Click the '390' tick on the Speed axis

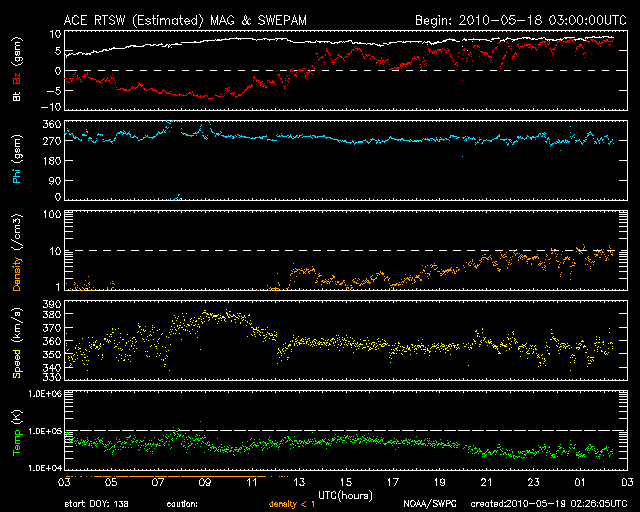point(52,304)
